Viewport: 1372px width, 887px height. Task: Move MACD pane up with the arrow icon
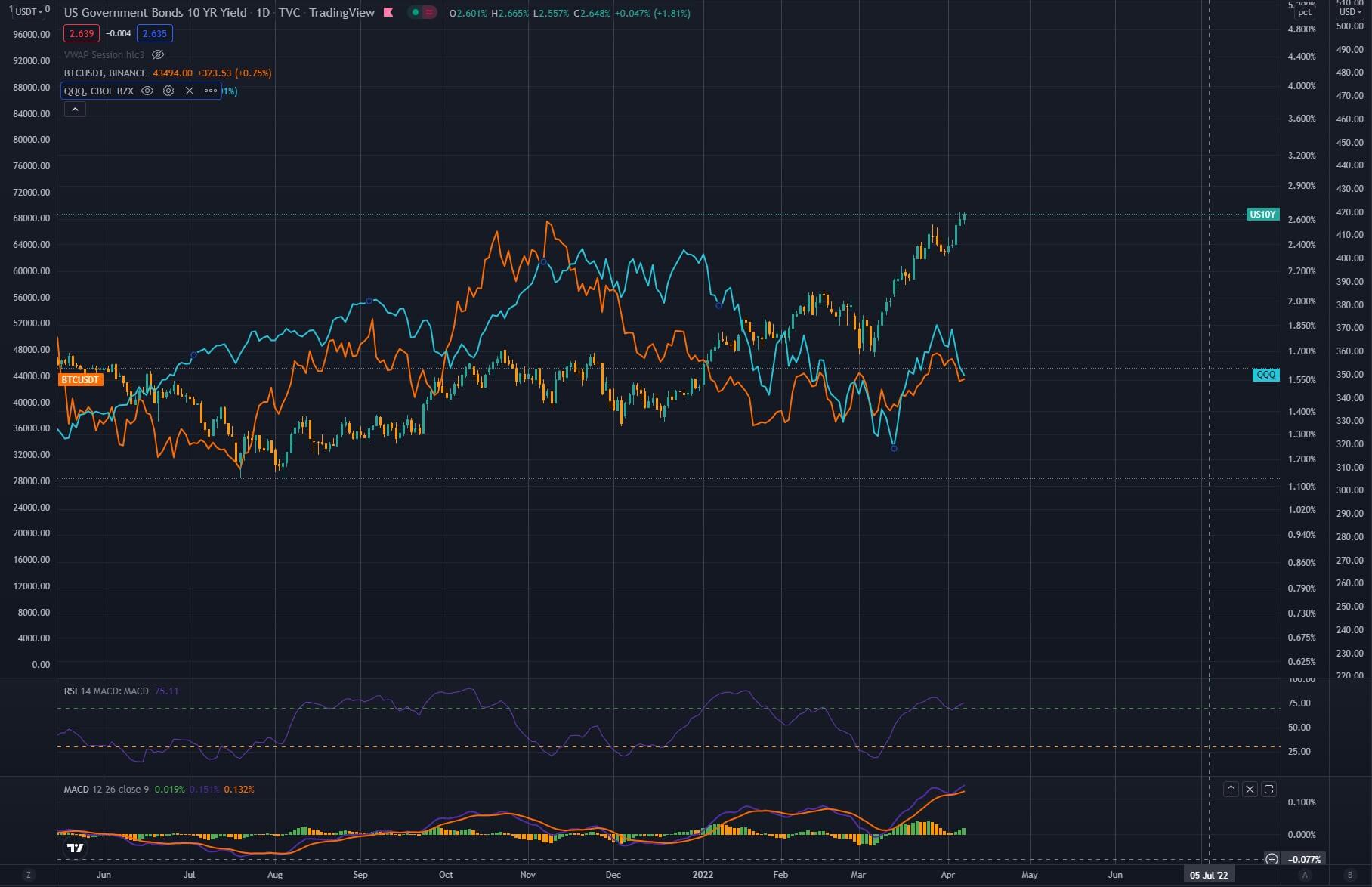coord(1231,789)
